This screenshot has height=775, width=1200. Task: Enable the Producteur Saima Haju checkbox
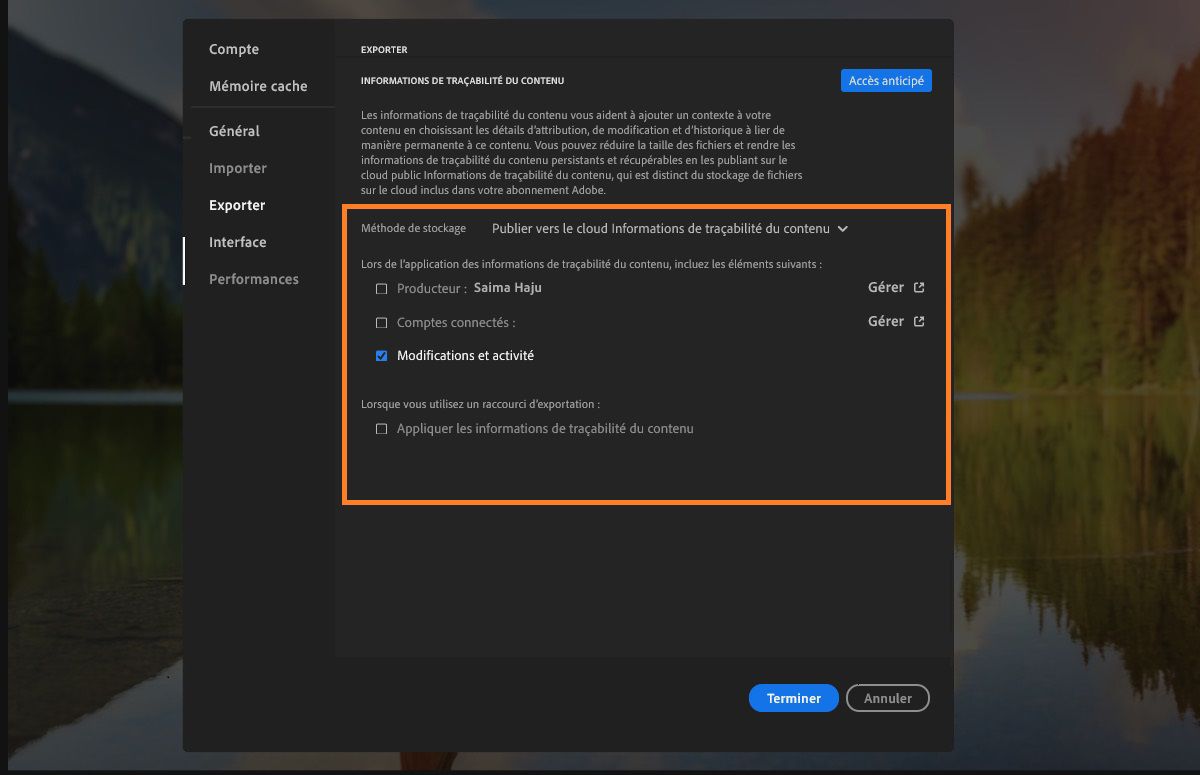pos(381,288)
